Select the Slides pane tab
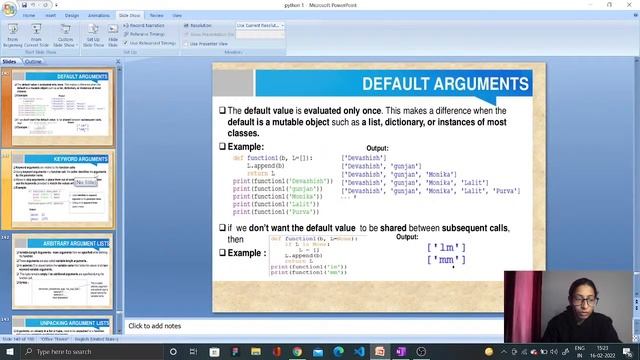 point(9,62)
